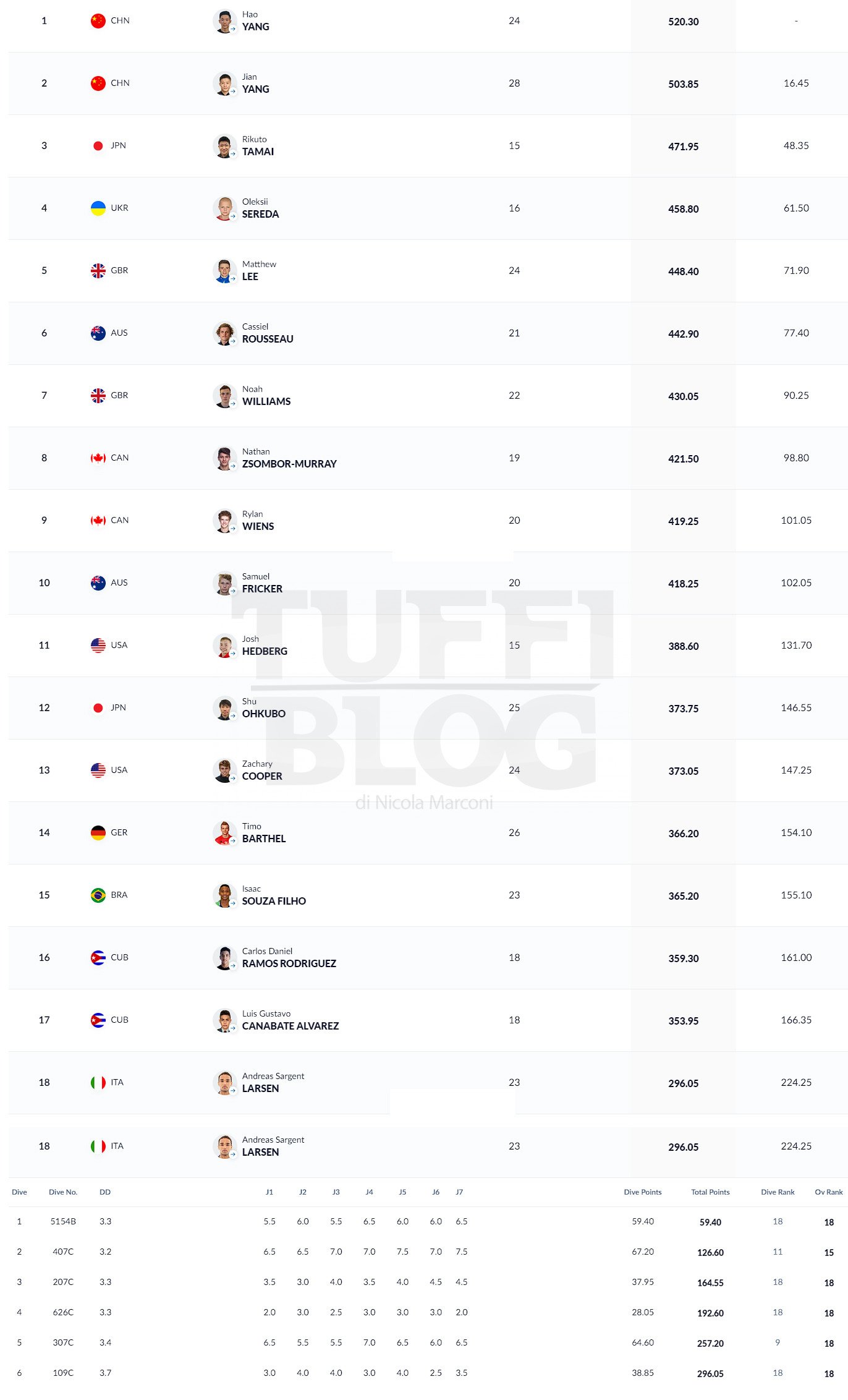Click the Canada flag icon beside Rylan Wiens

(98, 521)
